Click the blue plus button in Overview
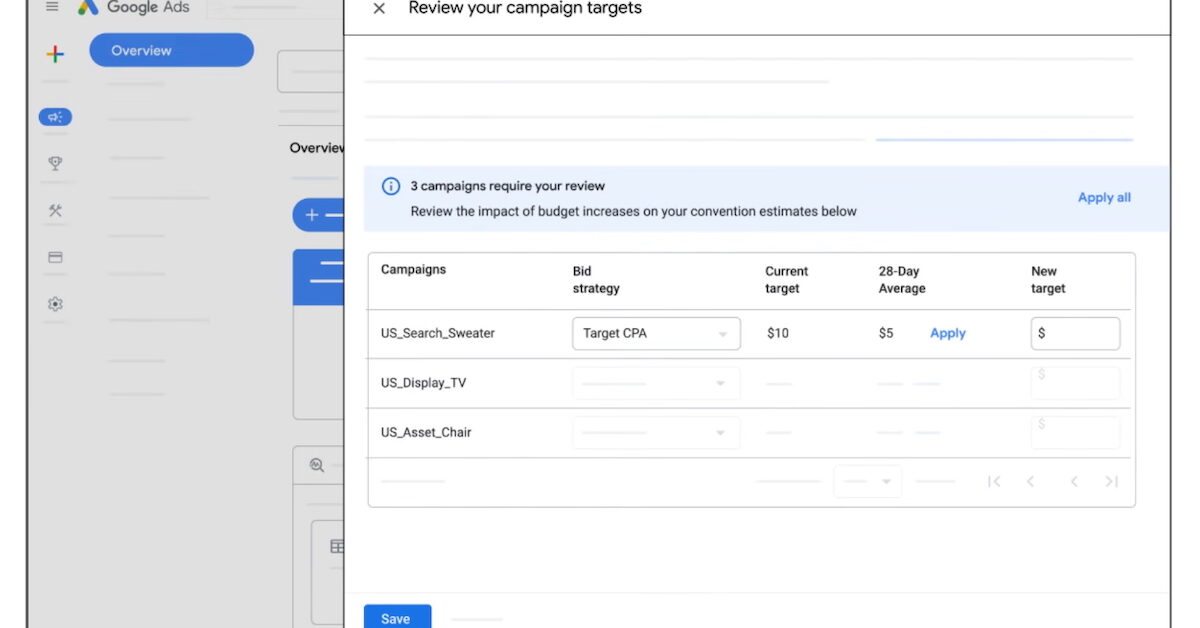The width and height of the screenshot is (1200, 628). pos(318,215)
